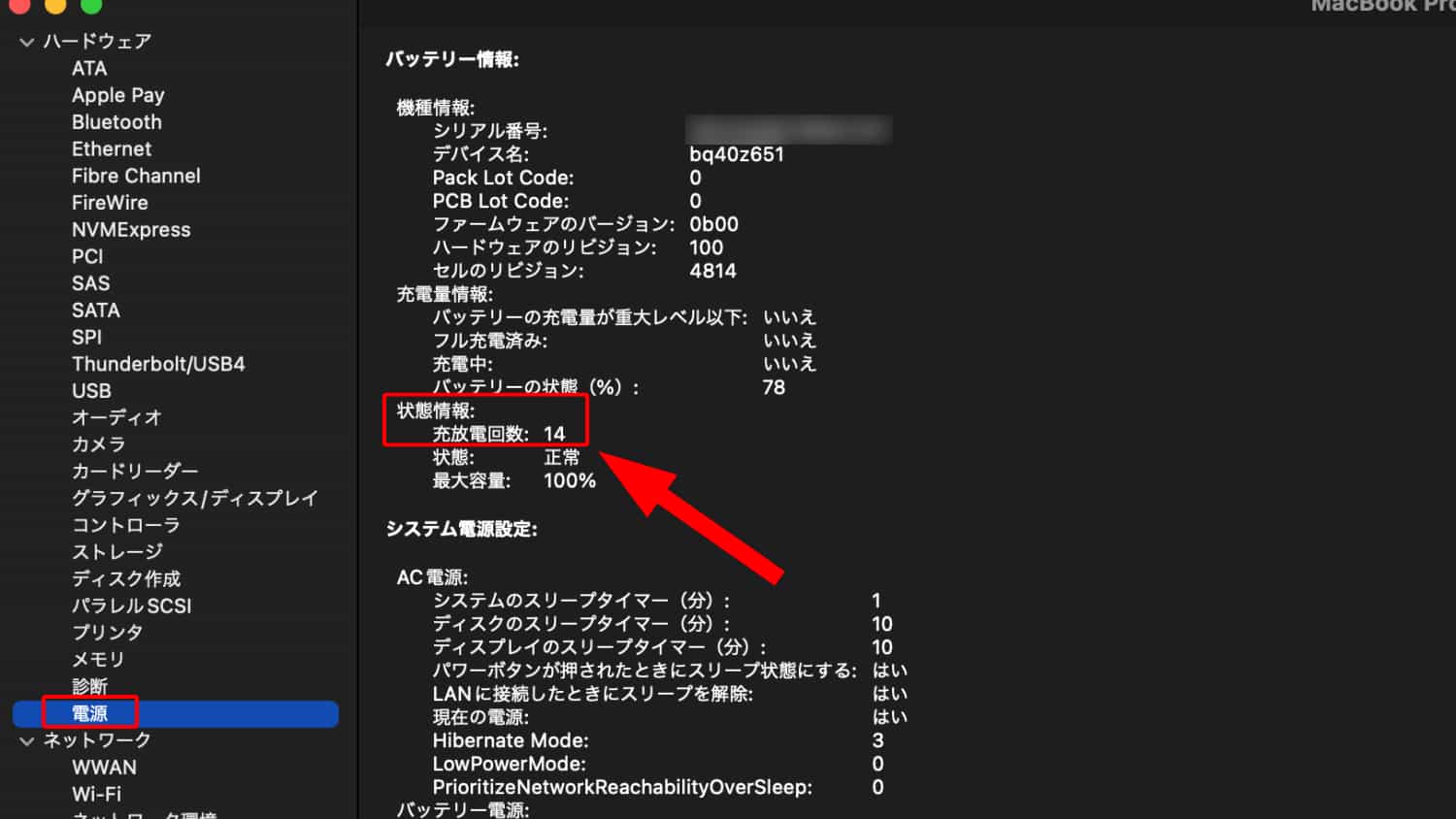This screenshot has height=819, width=1456.
Task: Reselect the highlighted 電源 item
Action: coord(89,713)
